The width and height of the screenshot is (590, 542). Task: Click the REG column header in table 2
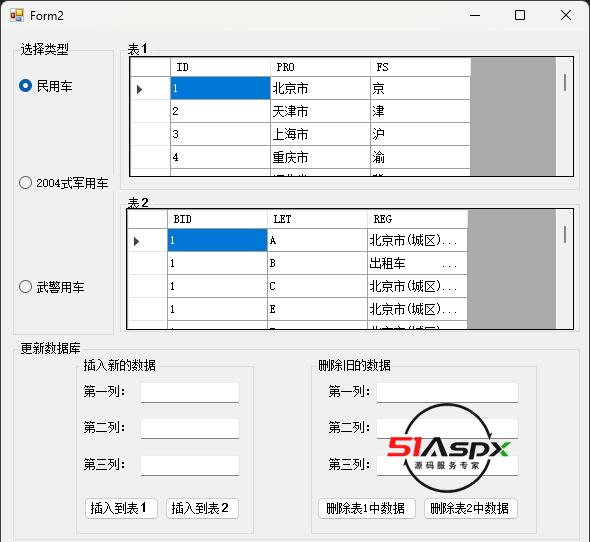(x=417, y=219)
